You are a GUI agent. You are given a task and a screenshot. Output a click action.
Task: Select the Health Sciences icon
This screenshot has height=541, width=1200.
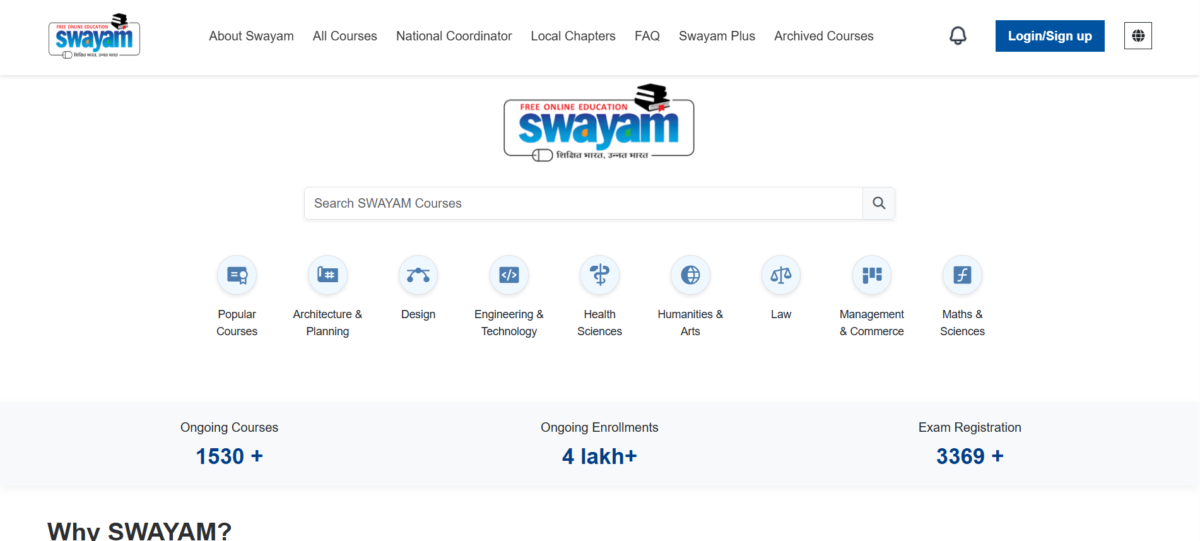(599, 275)
